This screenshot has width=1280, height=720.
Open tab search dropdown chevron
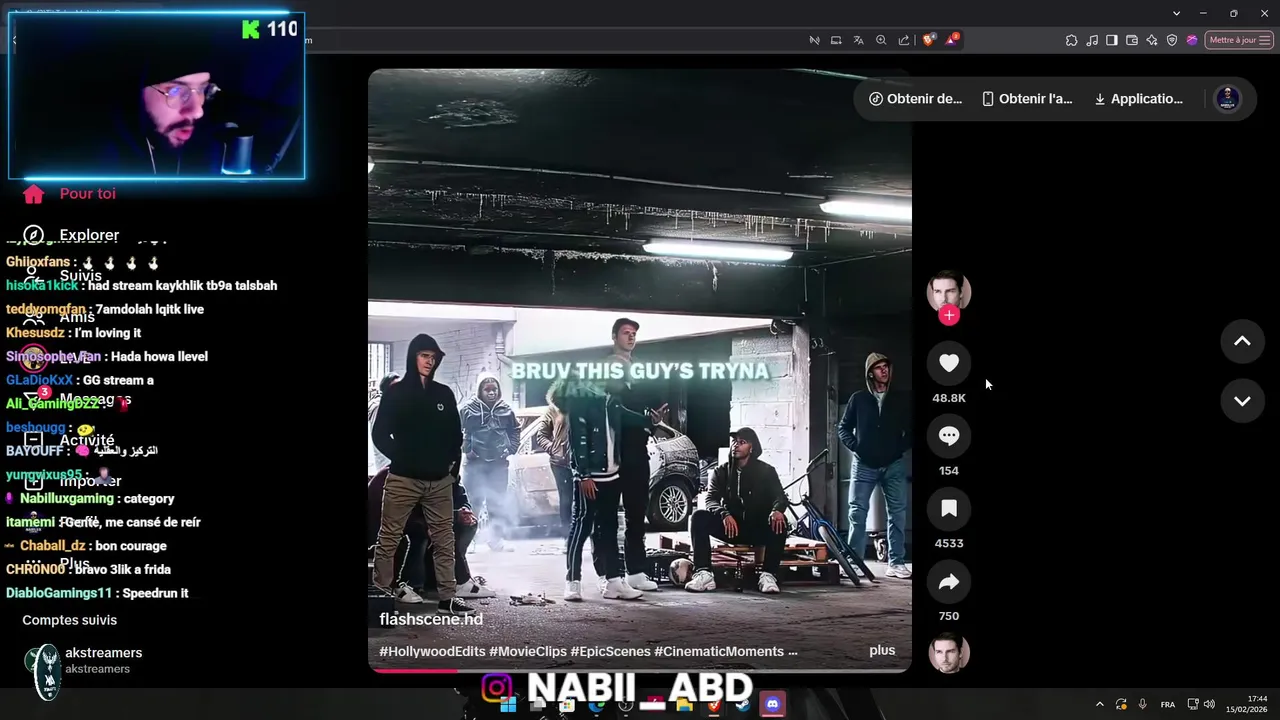tap(1177, 13)
